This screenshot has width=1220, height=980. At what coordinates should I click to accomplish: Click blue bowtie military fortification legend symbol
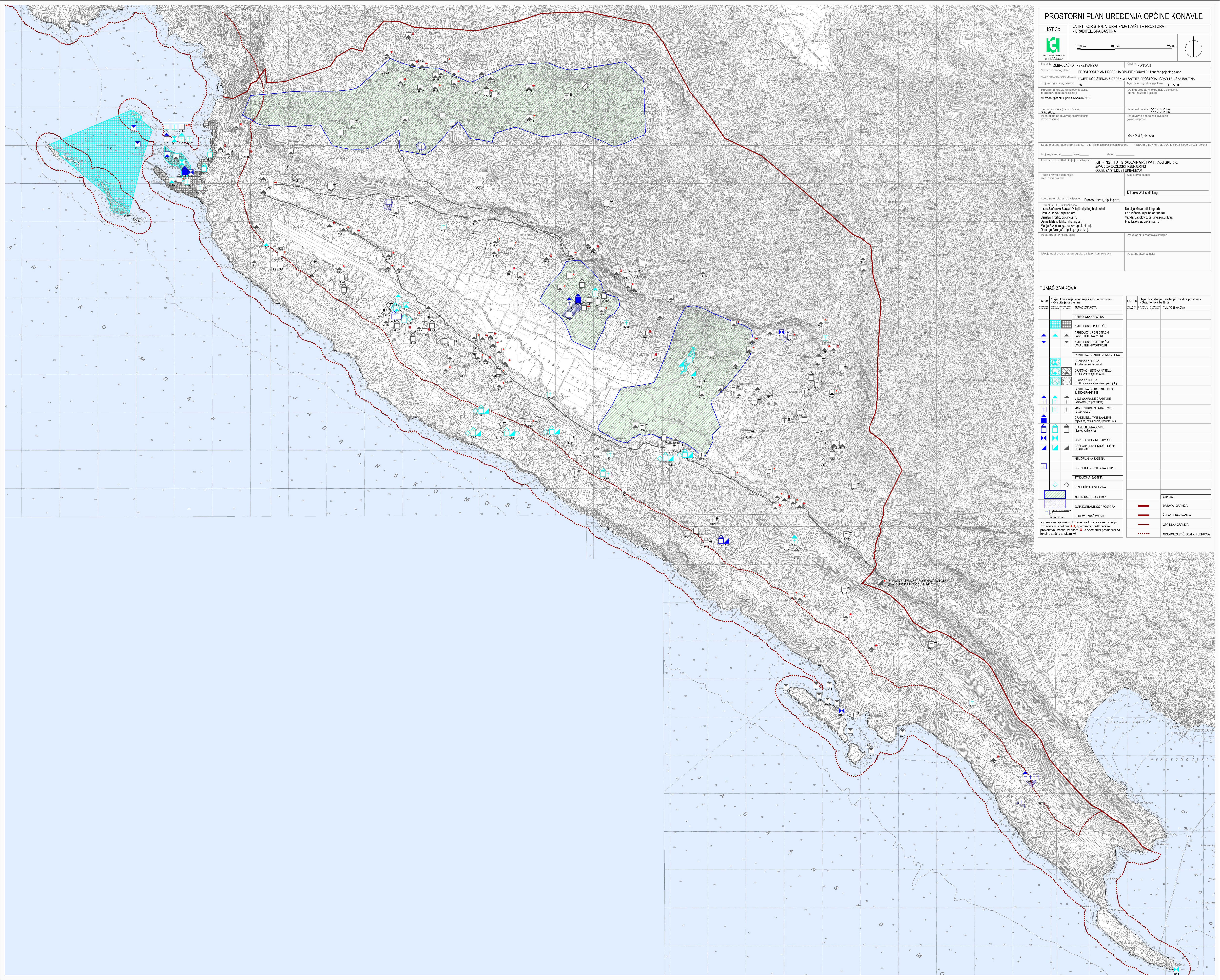[1044, 438]
